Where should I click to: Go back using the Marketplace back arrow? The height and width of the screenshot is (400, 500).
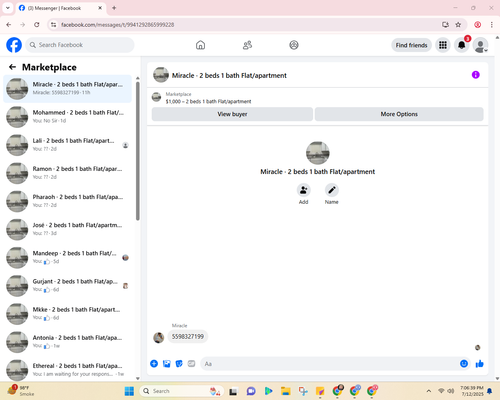(13, 67)
